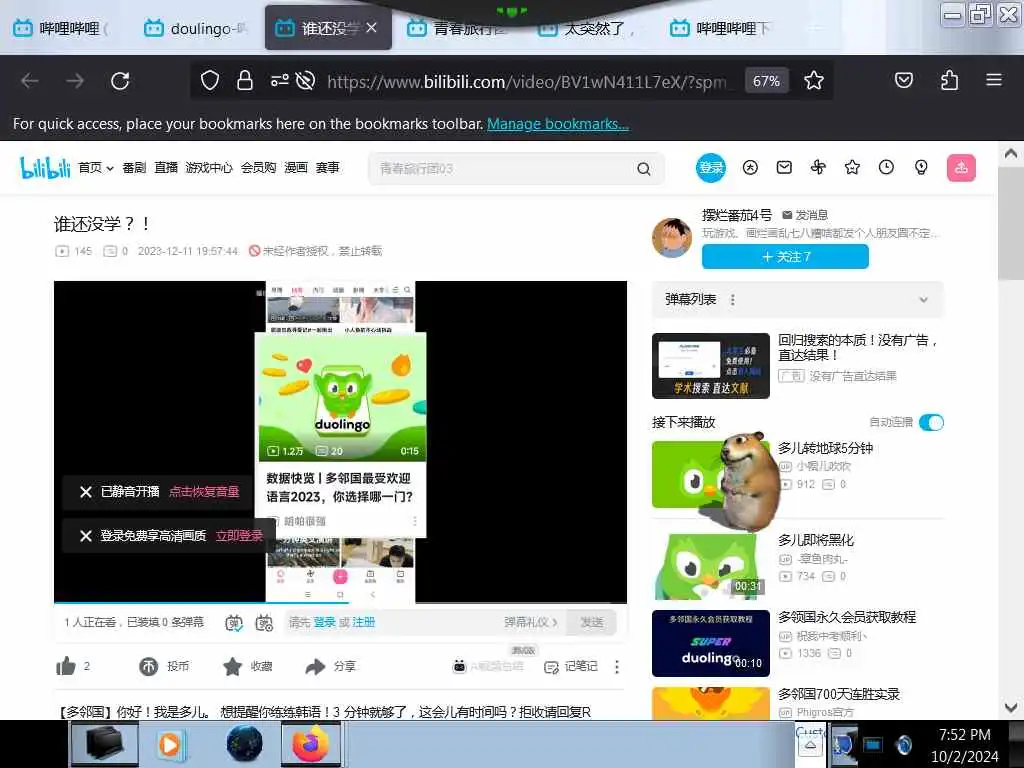Expand the 弹幕列表 panel chevron
This screenshot has height=768, width=1024.
pyautogui.click(x=923, y=300)
